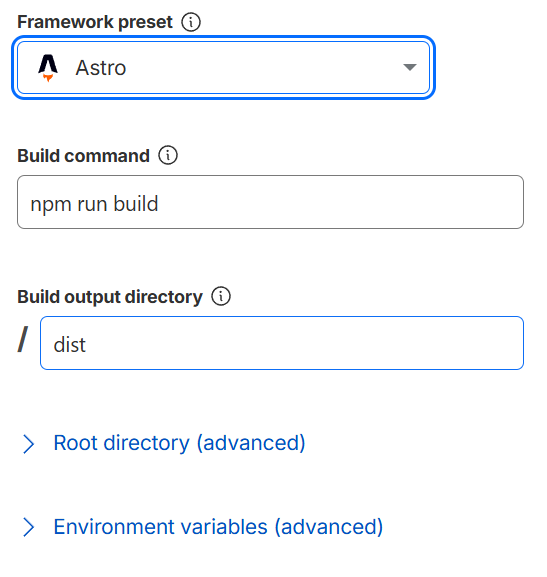The height and width of the screenshot is (577, 547).
Task: Click the Build output directory info icon
Action: (221, 296)
